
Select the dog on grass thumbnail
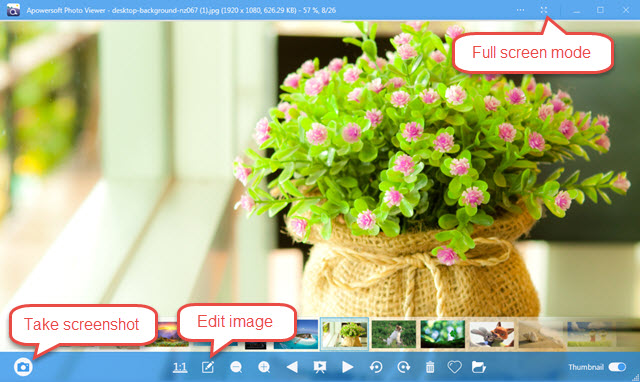(x=394, y=334)
